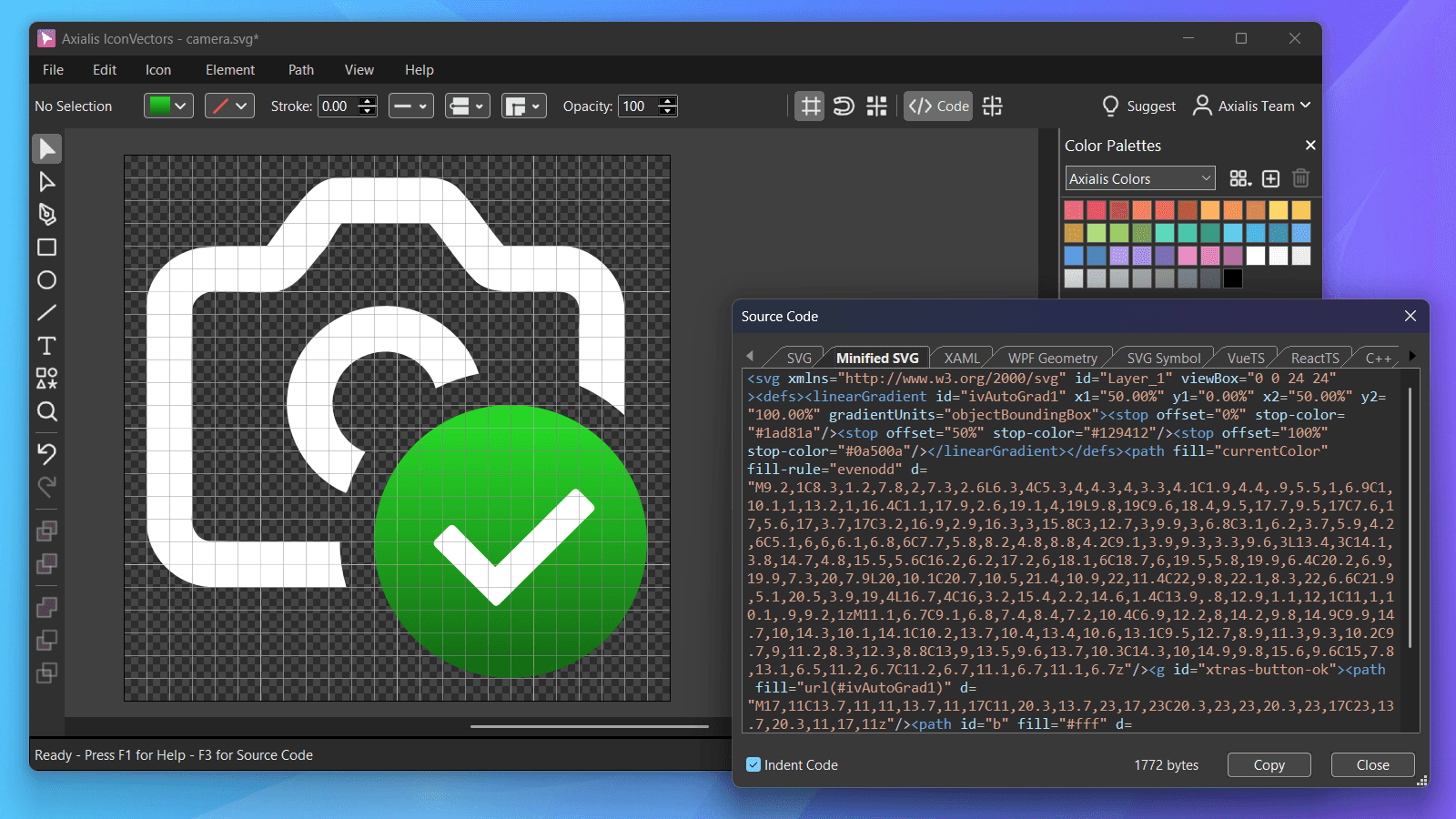Screen dimensions: 1456x819
Task: Pick the Line tool
Action: (x=47, y=313)
